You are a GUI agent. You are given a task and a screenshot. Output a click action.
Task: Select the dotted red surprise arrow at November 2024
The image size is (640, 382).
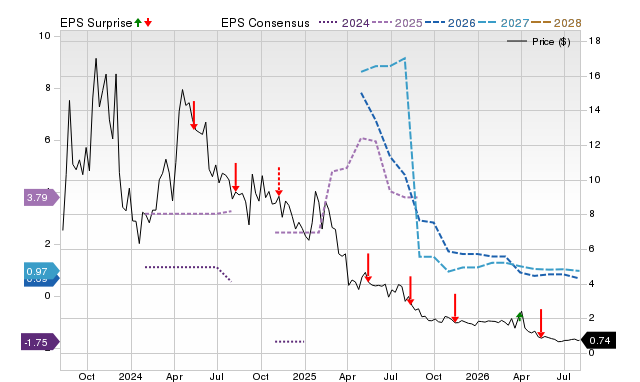(x=279, y=181)
